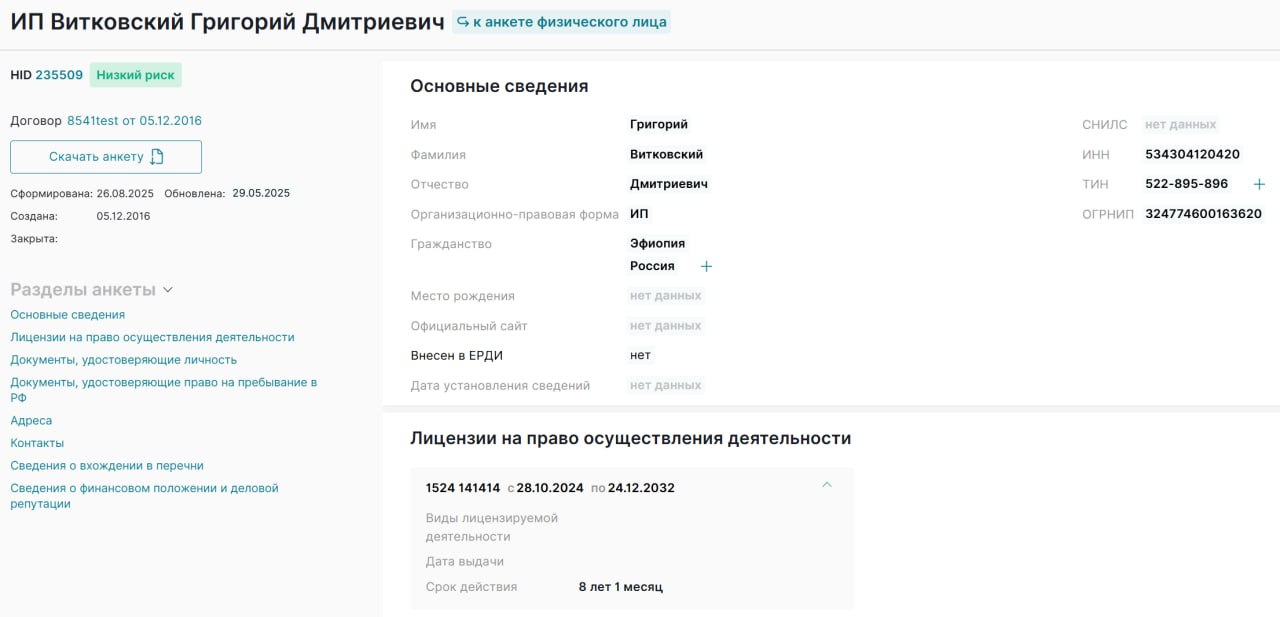
Task: Collapse the Разделы анкеты list
Action: click(168, 290)
